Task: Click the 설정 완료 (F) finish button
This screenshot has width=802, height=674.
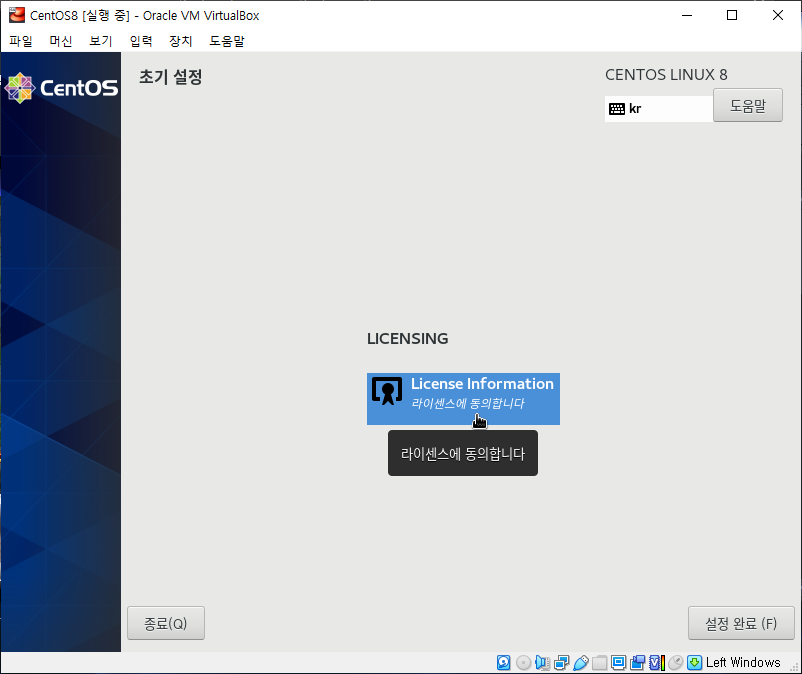Action: [741, 623]
